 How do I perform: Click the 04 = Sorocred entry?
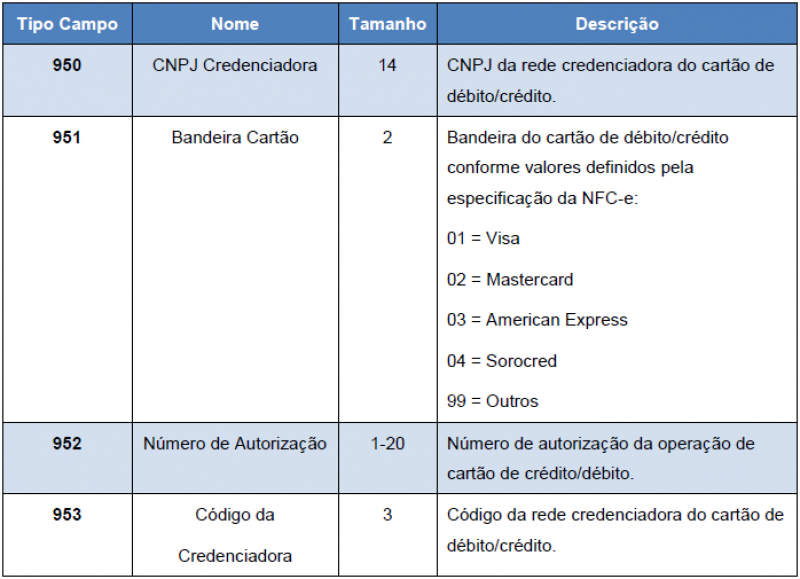[502, 361]
